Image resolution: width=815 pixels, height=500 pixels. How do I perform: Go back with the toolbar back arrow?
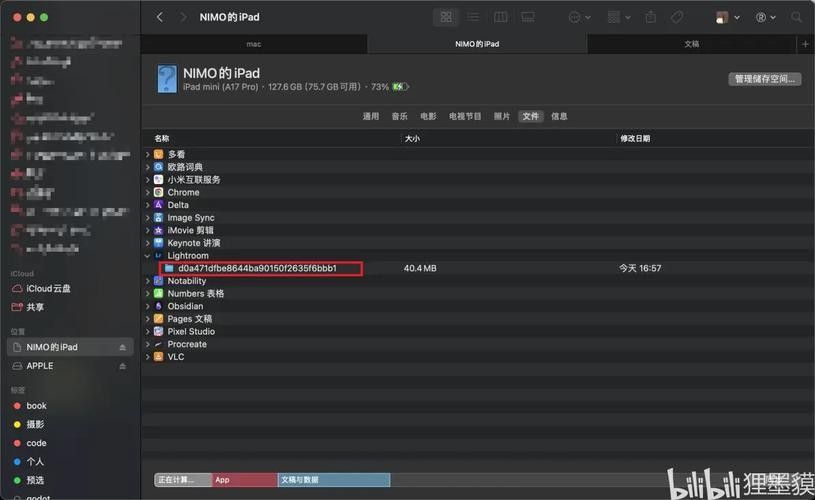160,17
